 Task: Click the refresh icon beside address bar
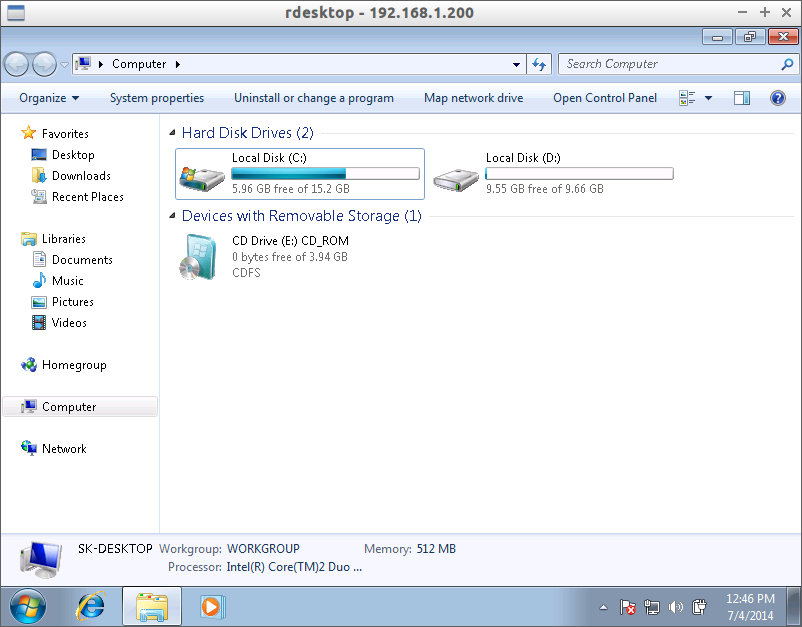click(x=539, y=64)
